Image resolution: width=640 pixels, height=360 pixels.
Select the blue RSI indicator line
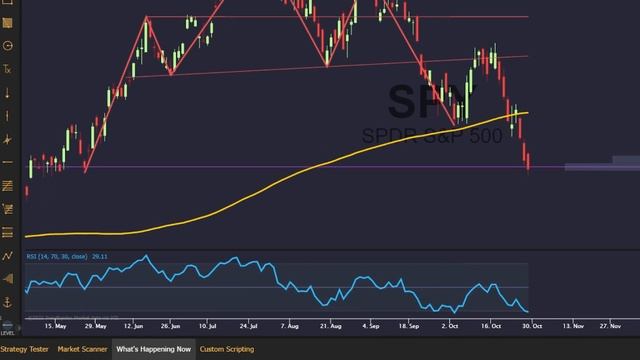click(277, 284)
